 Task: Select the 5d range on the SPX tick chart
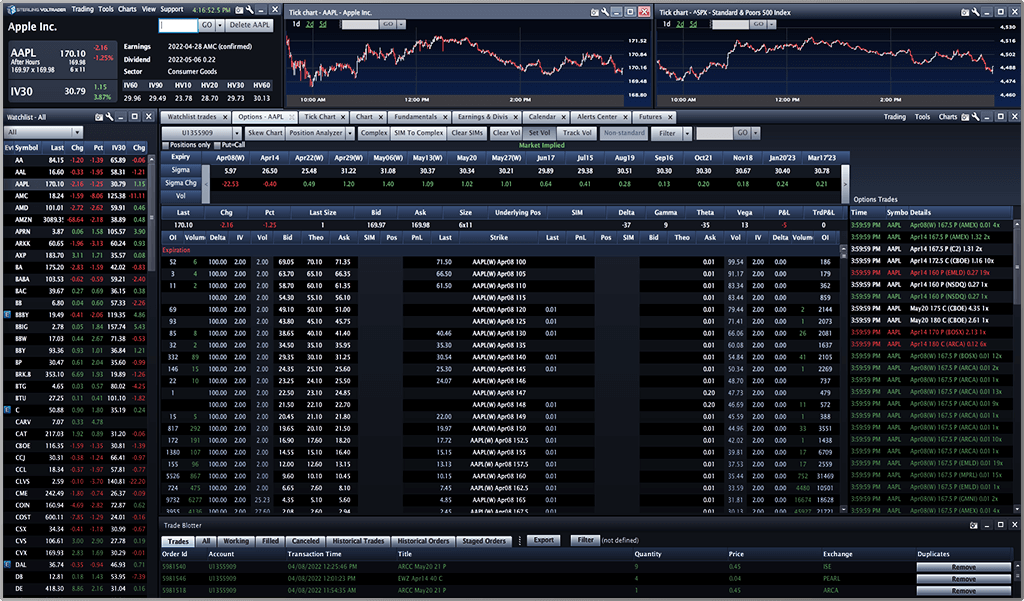pyautogui.click(x=693, y=24)
